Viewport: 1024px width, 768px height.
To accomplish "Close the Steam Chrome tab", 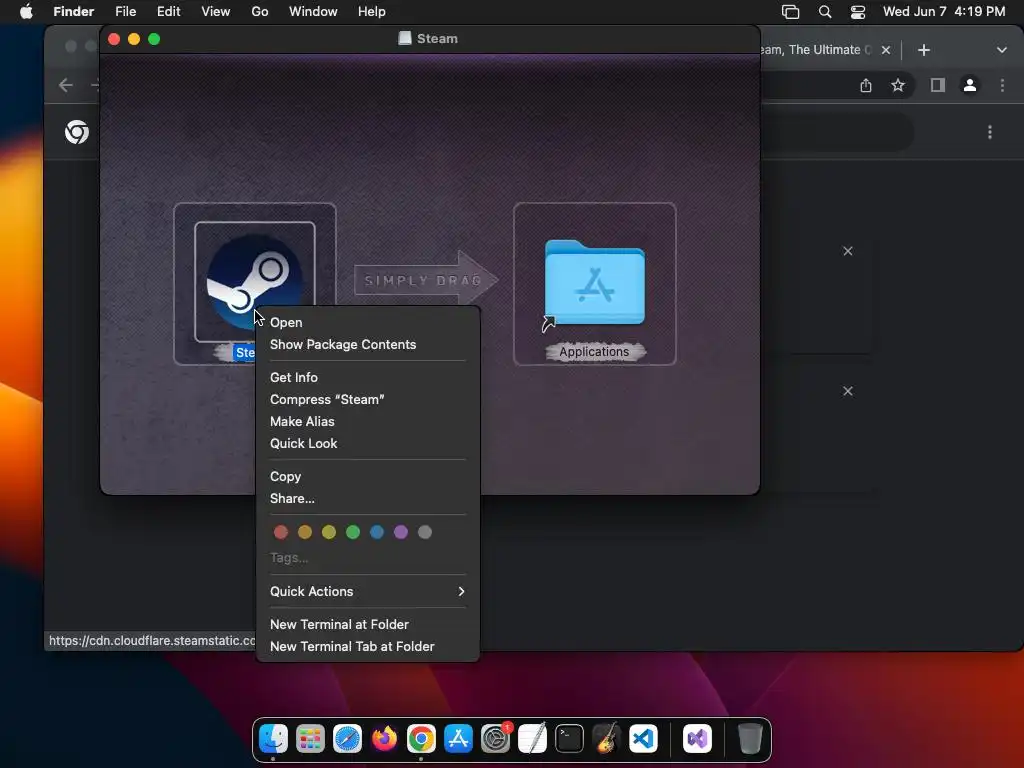I will coord(886,50).
